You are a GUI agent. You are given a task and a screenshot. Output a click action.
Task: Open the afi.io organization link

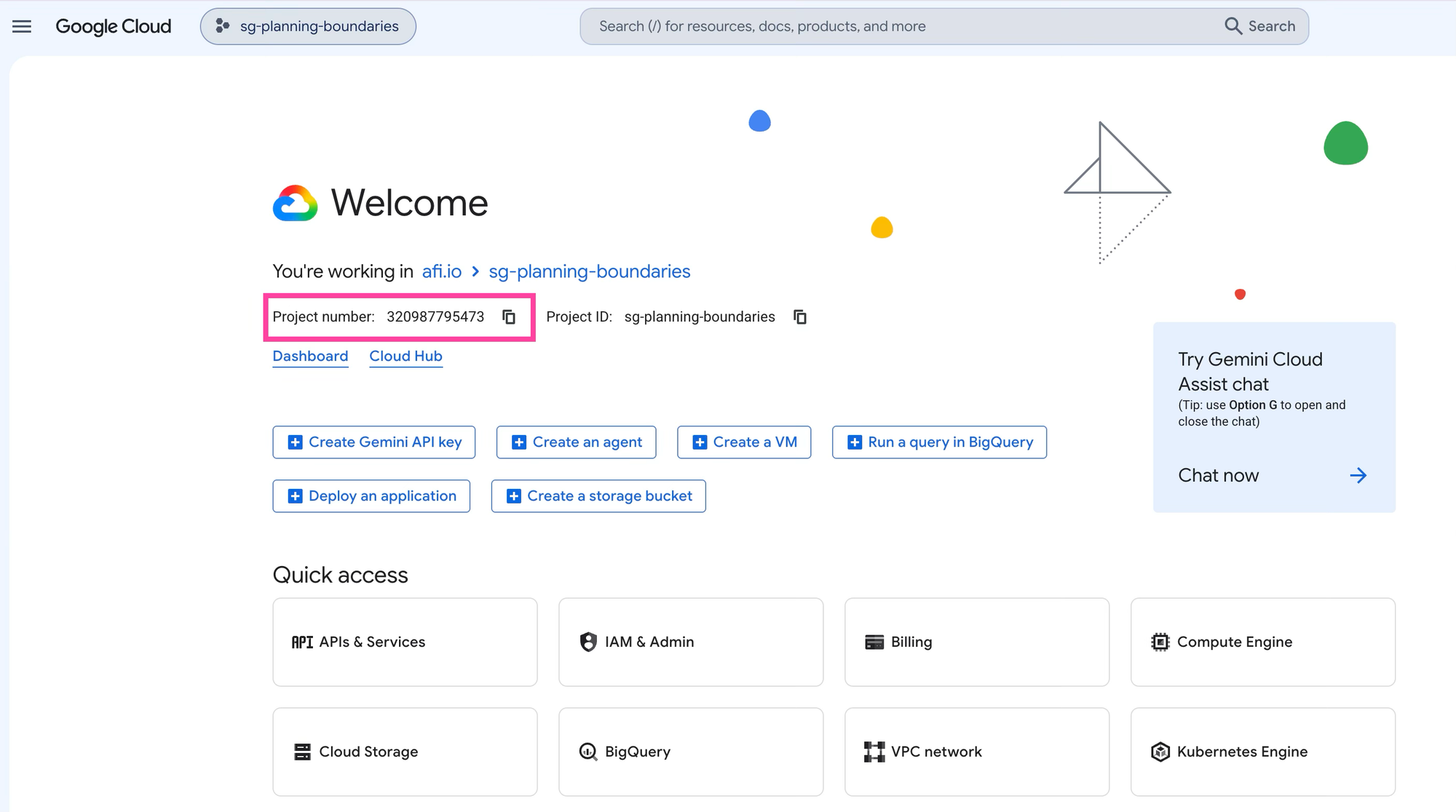(x=442, y=271)
